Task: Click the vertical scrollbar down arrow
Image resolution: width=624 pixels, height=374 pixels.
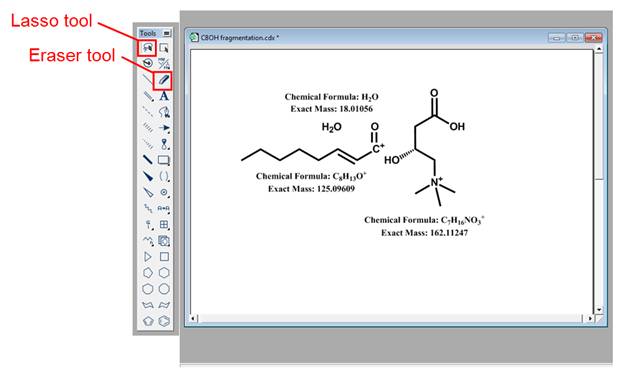Action: pyautogui.click(x=599, y=310)
